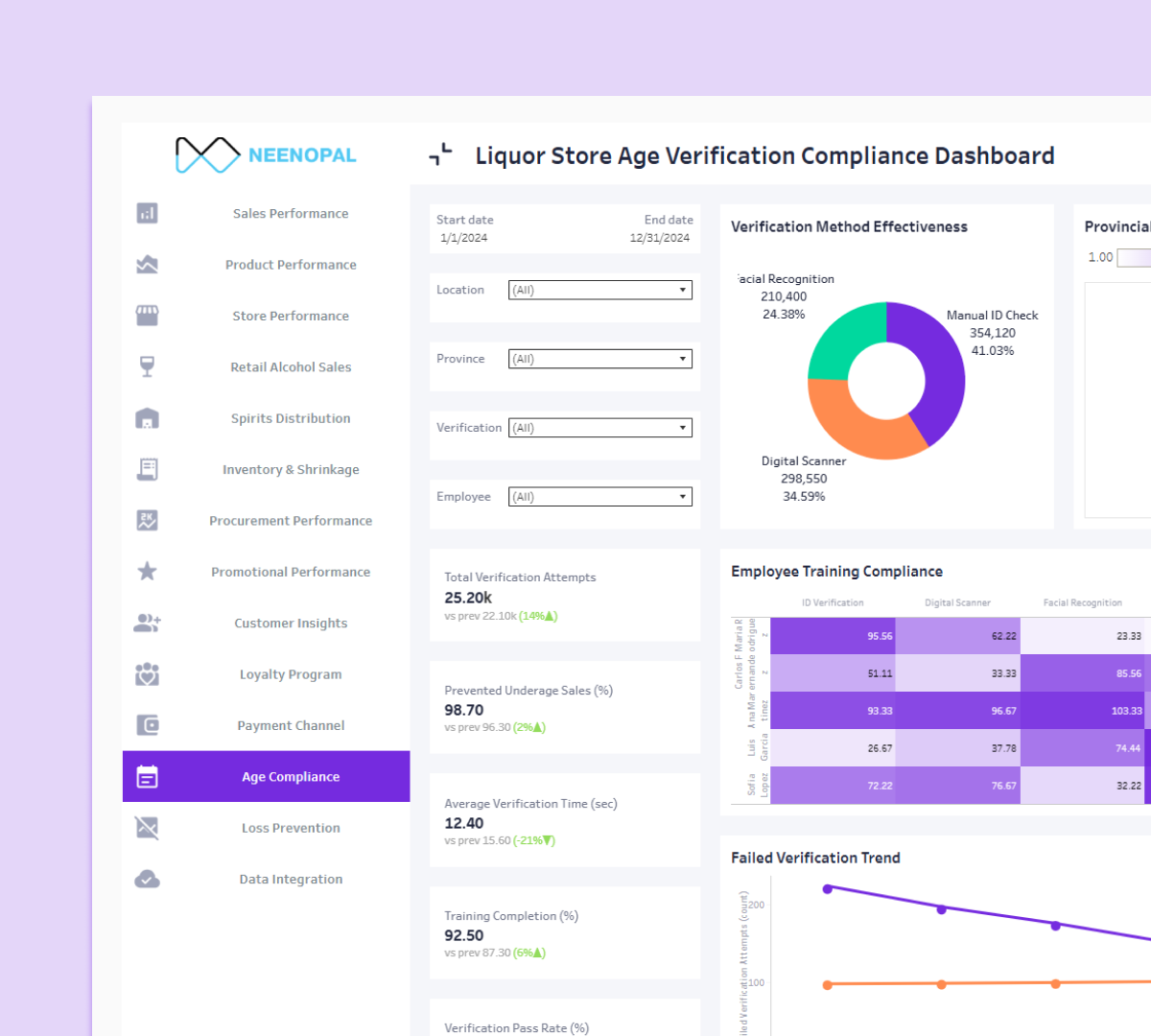Click the first orange point on Failed Verification Trend
Image resolution: width=1151 pixels, height=1036 pixels.
pyautogui.click(x=828, y=985)
